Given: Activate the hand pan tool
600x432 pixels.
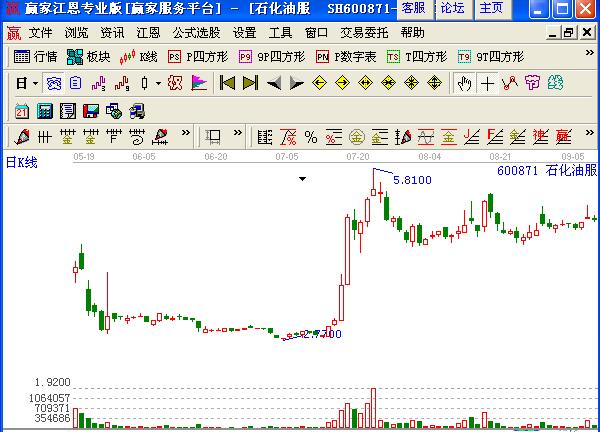Looking at the screenshot, I should click(x=464, y=84).
